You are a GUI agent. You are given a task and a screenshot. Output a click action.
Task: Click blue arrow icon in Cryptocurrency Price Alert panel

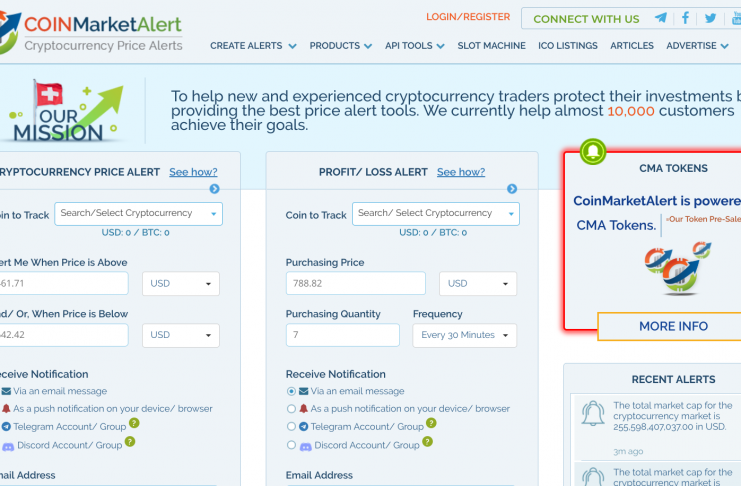click(x=214, y=189)
